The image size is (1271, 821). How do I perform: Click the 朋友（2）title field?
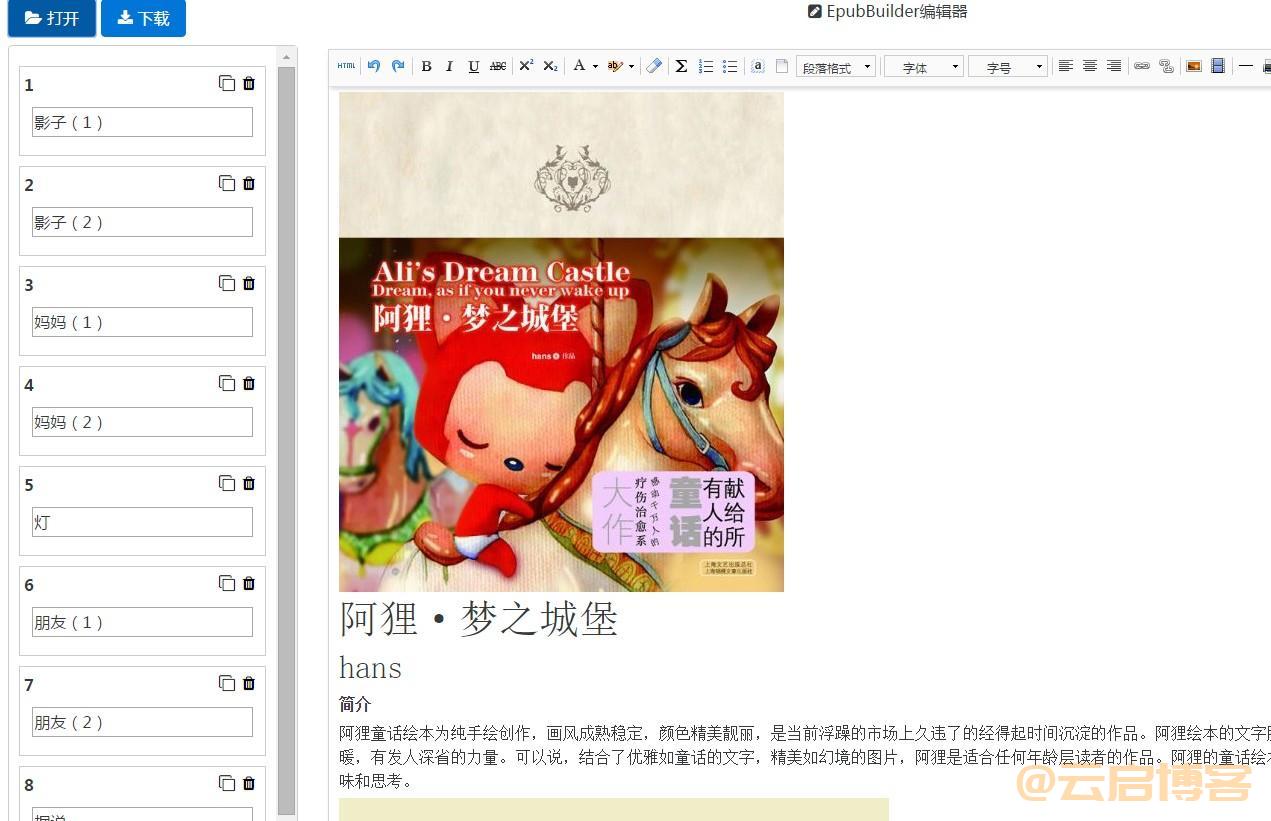coord(142,722)
